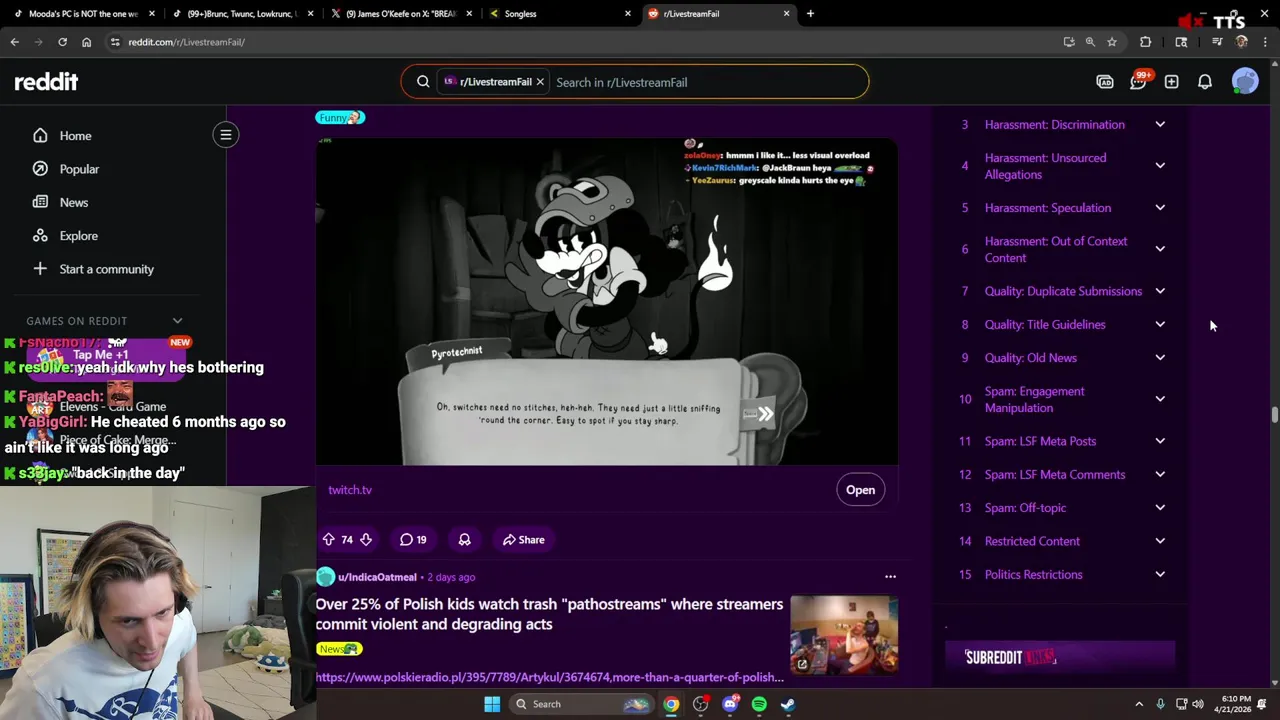The width and height of the screenshot is (1280, 720).
Task: Click the Reddit advertise AD icon
Action: [1105, 82]
